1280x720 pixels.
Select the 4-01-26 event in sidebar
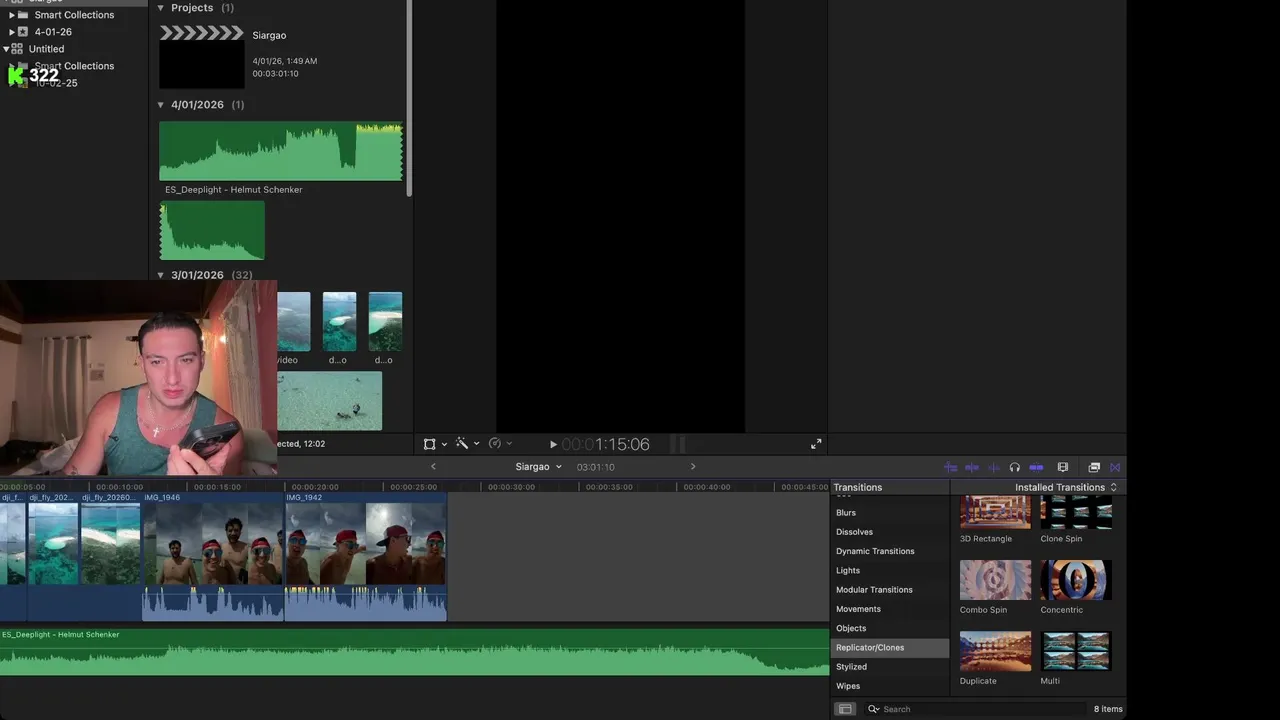point(53,32)
